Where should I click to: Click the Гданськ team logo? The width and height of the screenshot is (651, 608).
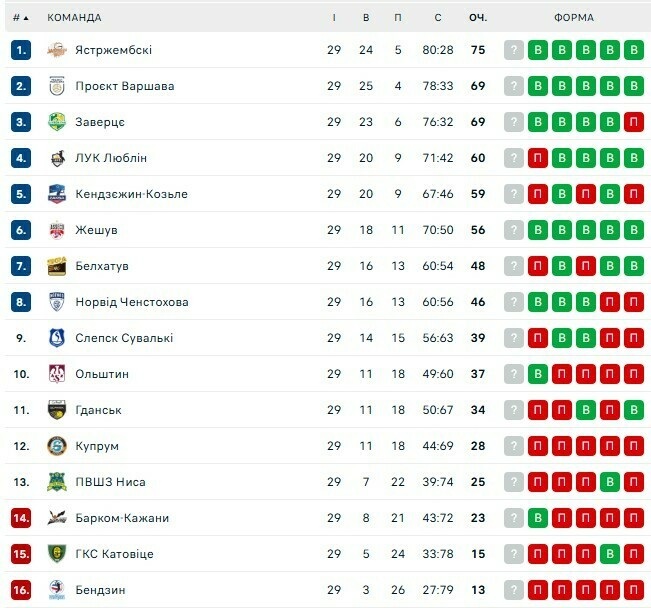(x=57, y=410)
